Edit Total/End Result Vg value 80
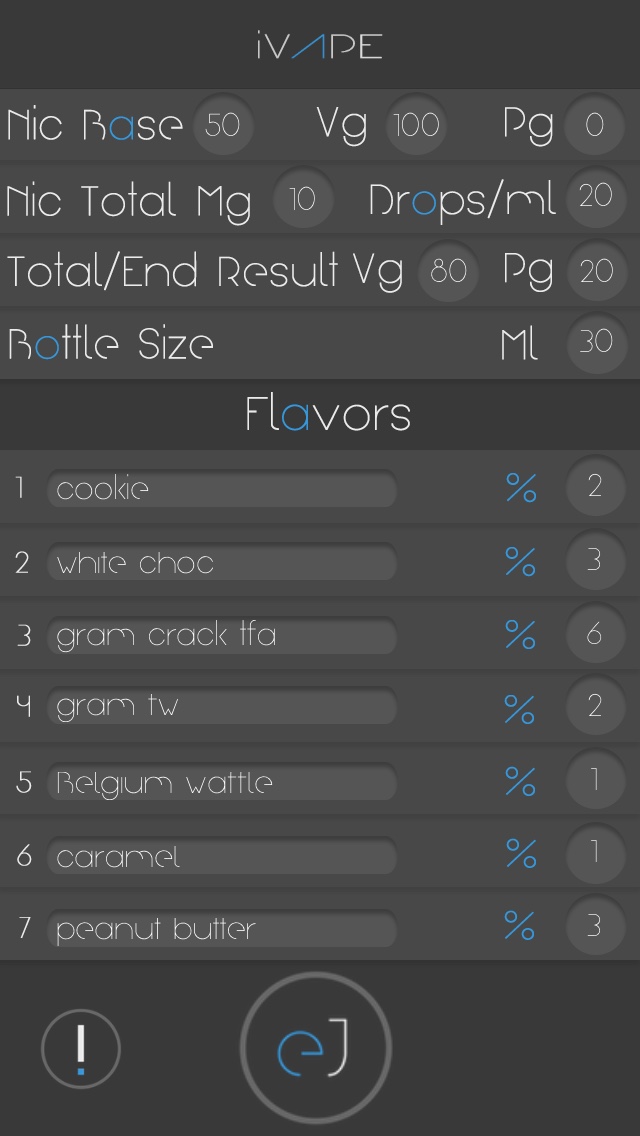Screen dimensions: 640x1136 coord(448,271)
